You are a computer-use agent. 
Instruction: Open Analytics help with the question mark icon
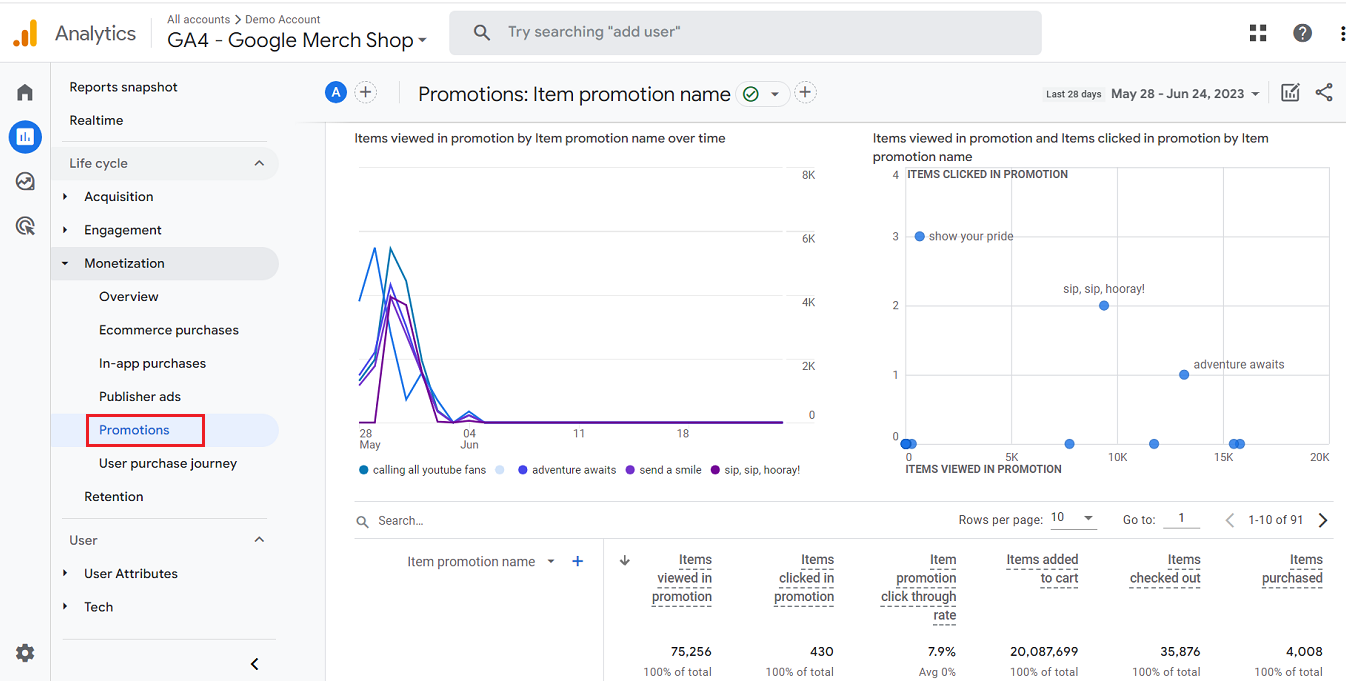1302,32
